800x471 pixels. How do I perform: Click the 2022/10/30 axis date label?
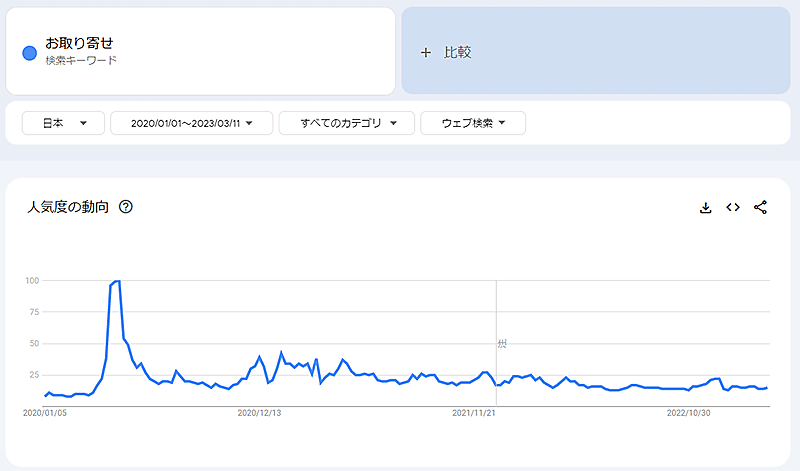(x=689, y=411)
